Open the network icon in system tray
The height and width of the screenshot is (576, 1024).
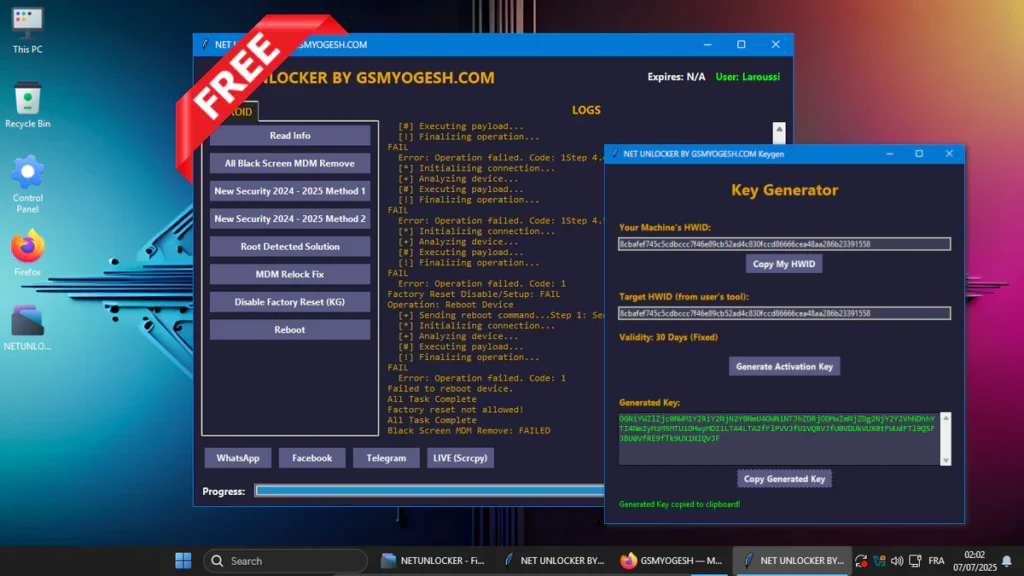pos(915,560)
